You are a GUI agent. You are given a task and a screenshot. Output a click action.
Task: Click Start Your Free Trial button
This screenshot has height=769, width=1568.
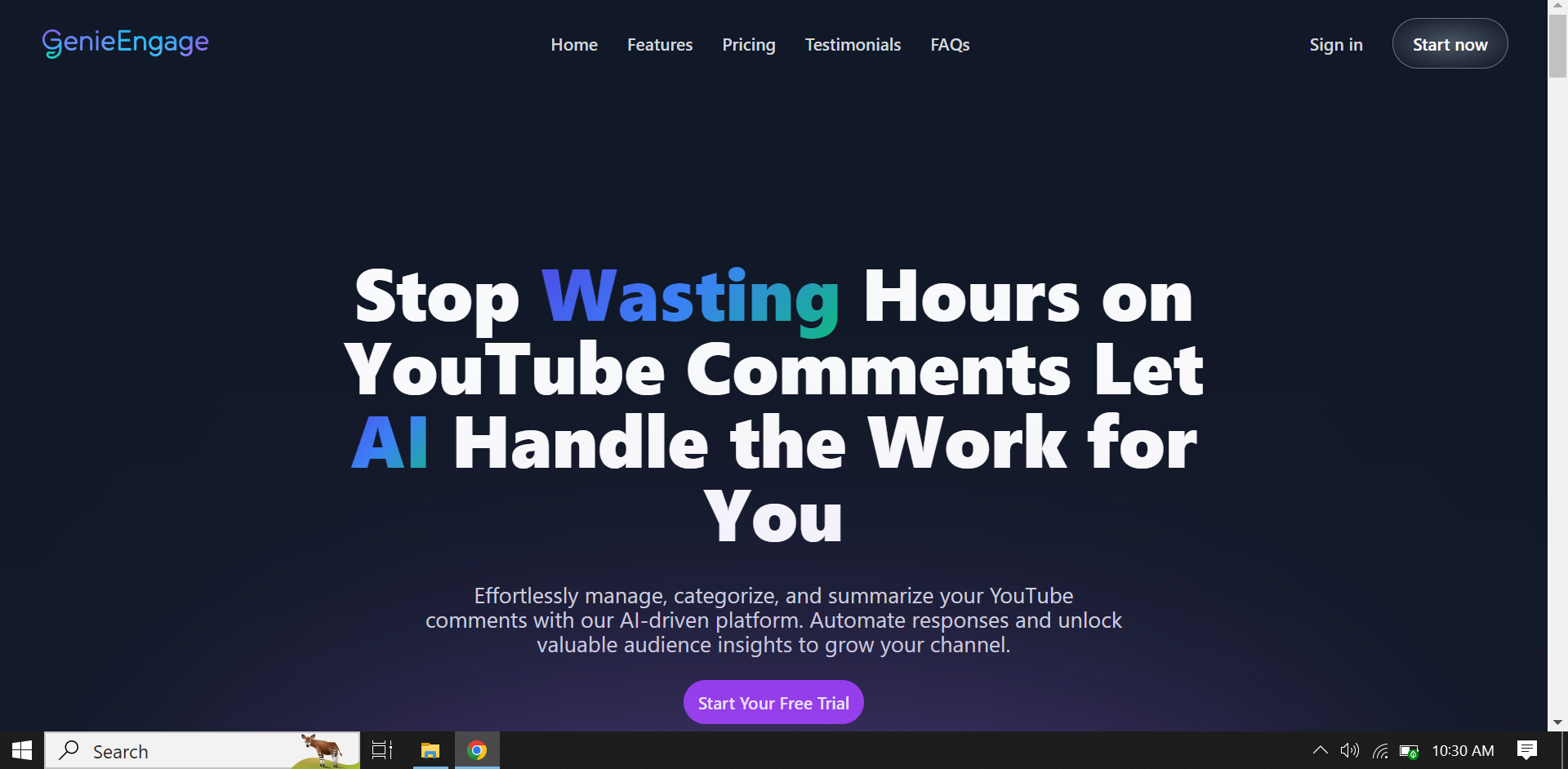click(773, 702)
